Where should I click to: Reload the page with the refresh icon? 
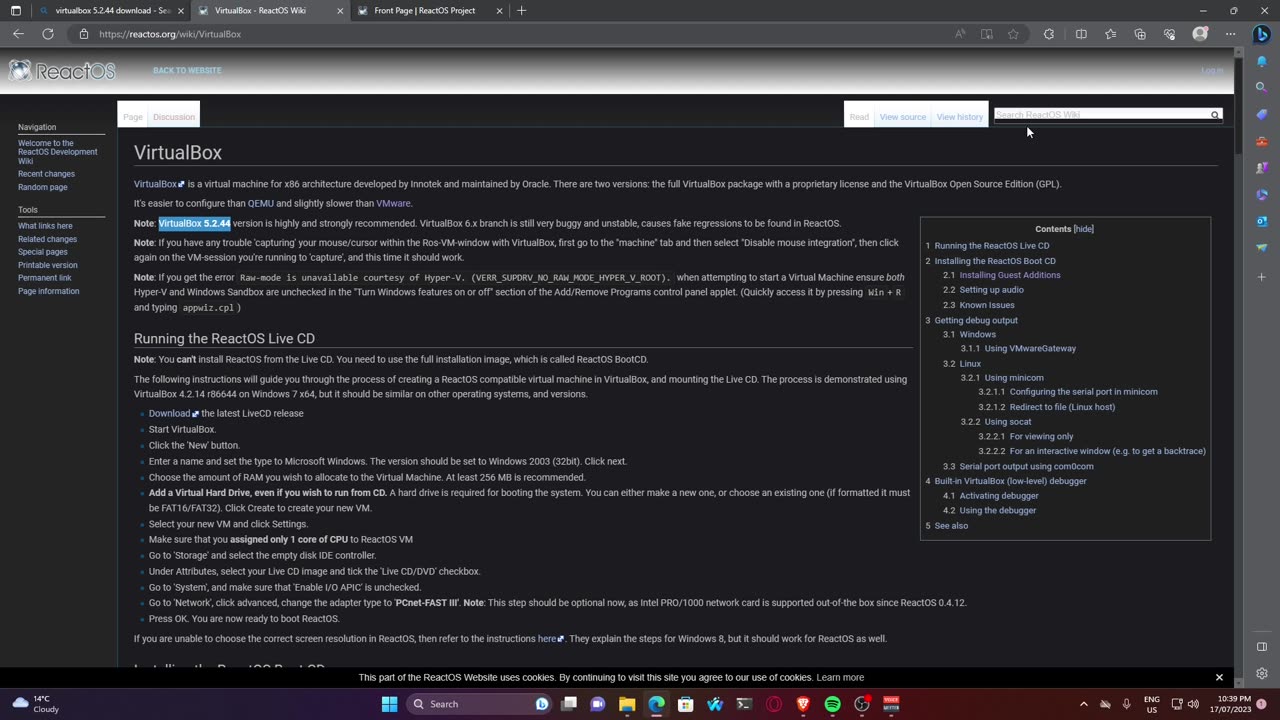[x=47, y=34]
